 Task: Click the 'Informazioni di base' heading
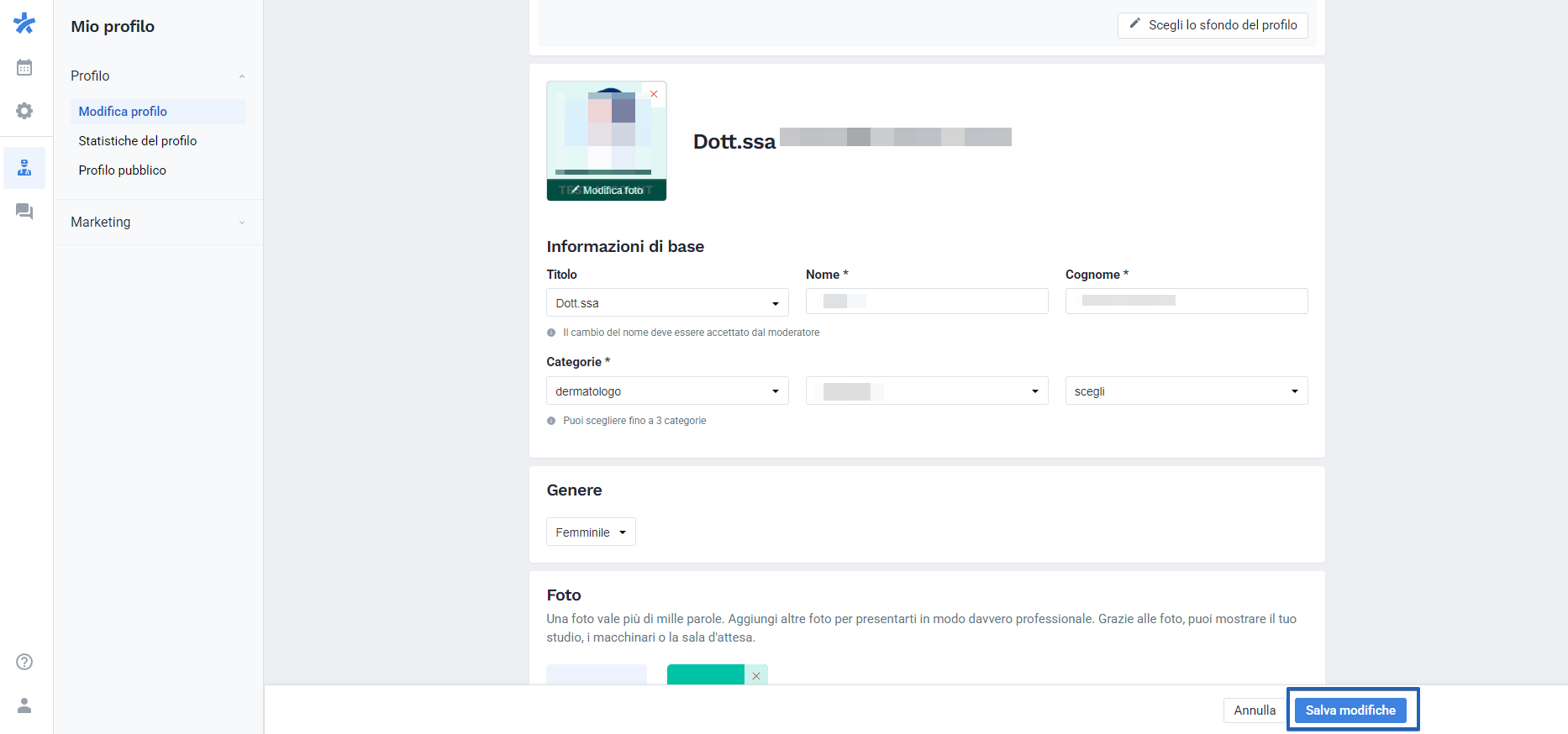625,246
